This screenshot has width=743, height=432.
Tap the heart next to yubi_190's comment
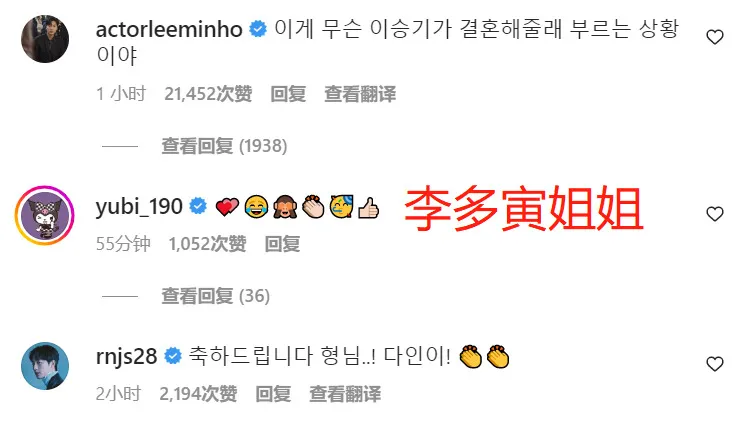click(715, 214)
